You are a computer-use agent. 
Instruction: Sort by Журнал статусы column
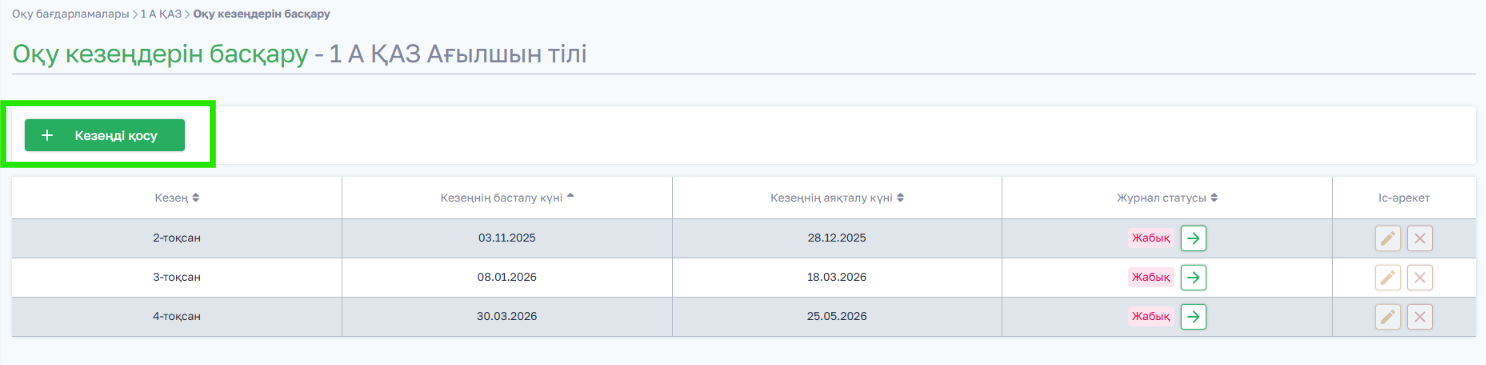(x=1167, y=198)
